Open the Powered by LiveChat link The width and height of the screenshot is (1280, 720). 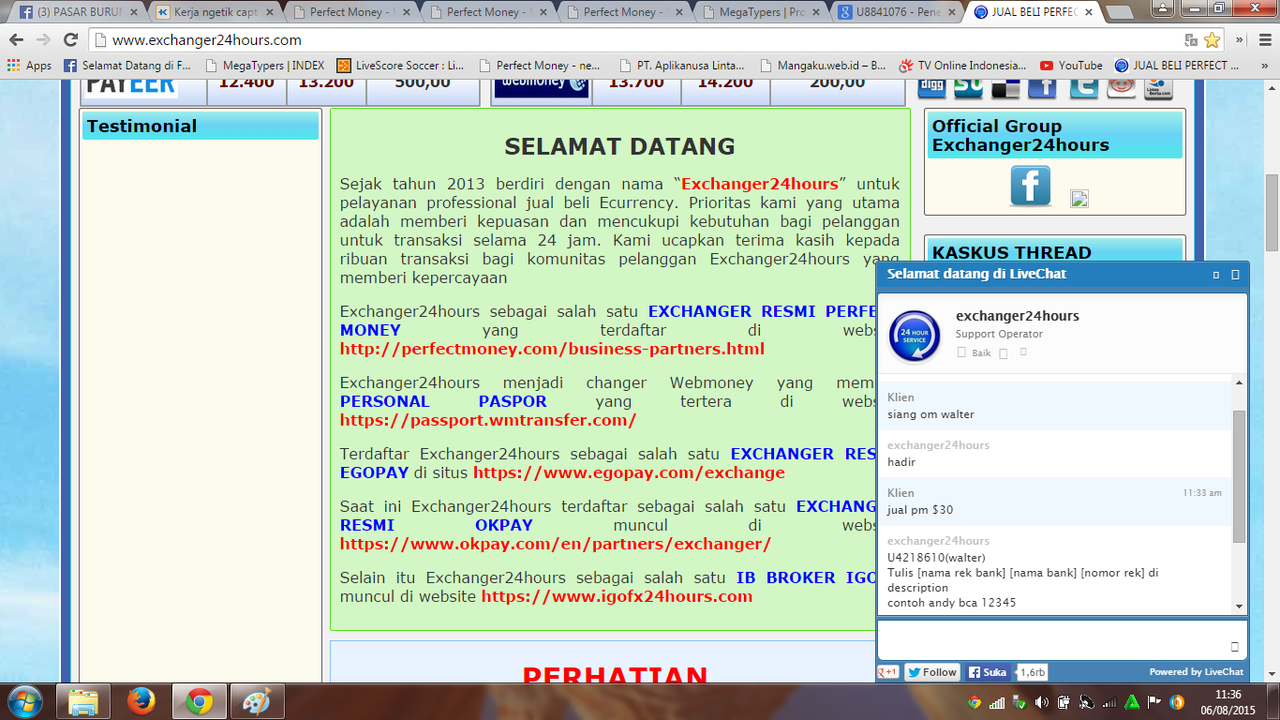1196,672
